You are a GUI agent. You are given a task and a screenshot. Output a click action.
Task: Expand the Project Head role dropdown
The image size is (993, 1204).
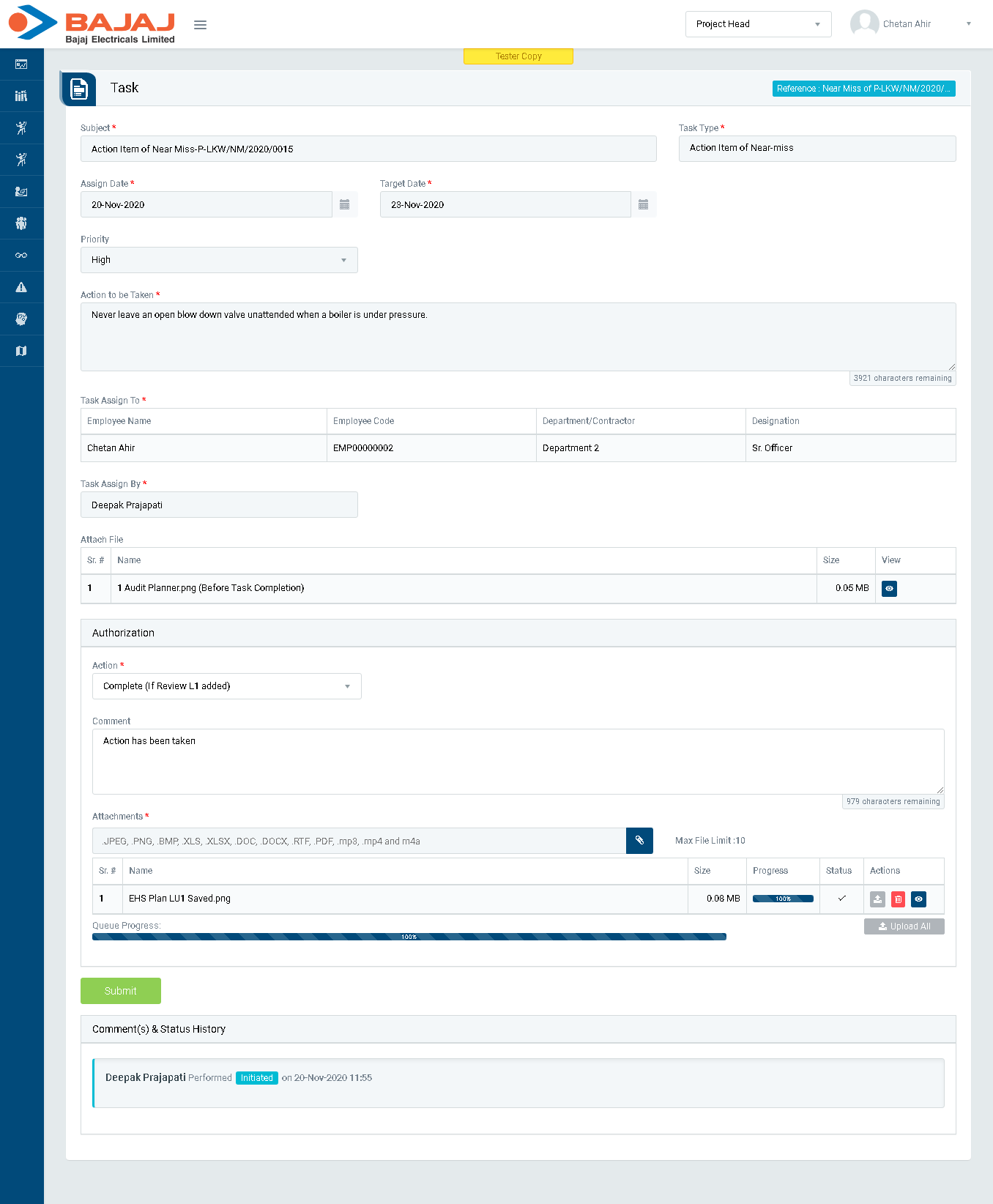coord(758,24)
